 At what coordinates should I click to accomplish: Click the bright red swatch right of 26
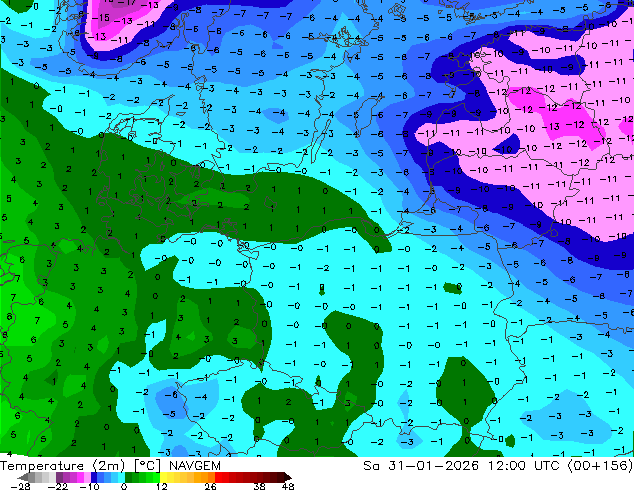pyautogui.click(x=218, y=477)
